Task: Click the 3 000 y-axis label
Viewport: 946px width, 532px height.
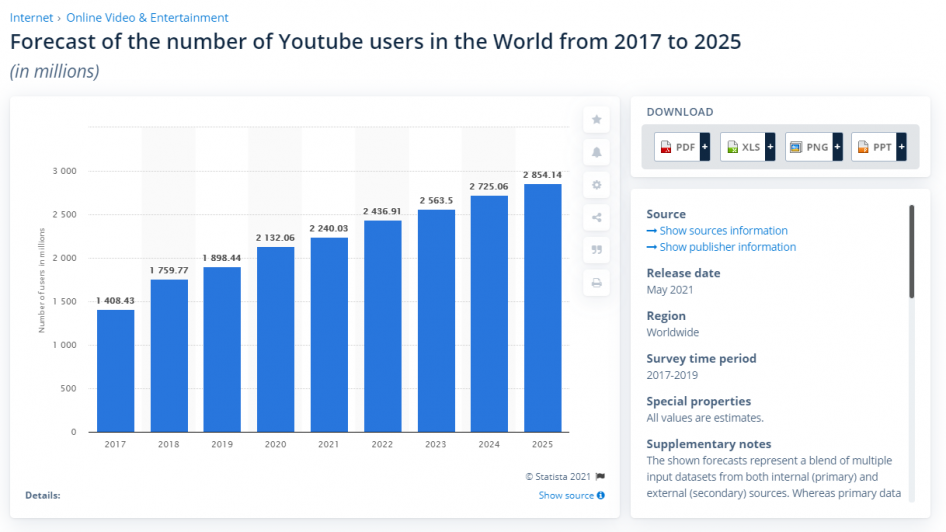Action: point(65,171)
